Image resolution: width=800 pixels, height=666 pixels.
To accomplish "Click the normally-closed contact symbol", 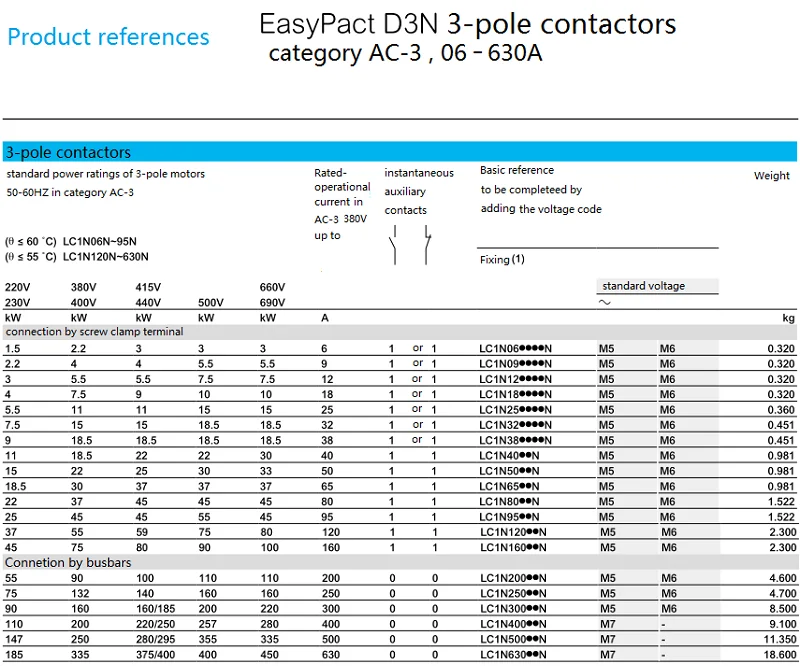I will (427, 245).
